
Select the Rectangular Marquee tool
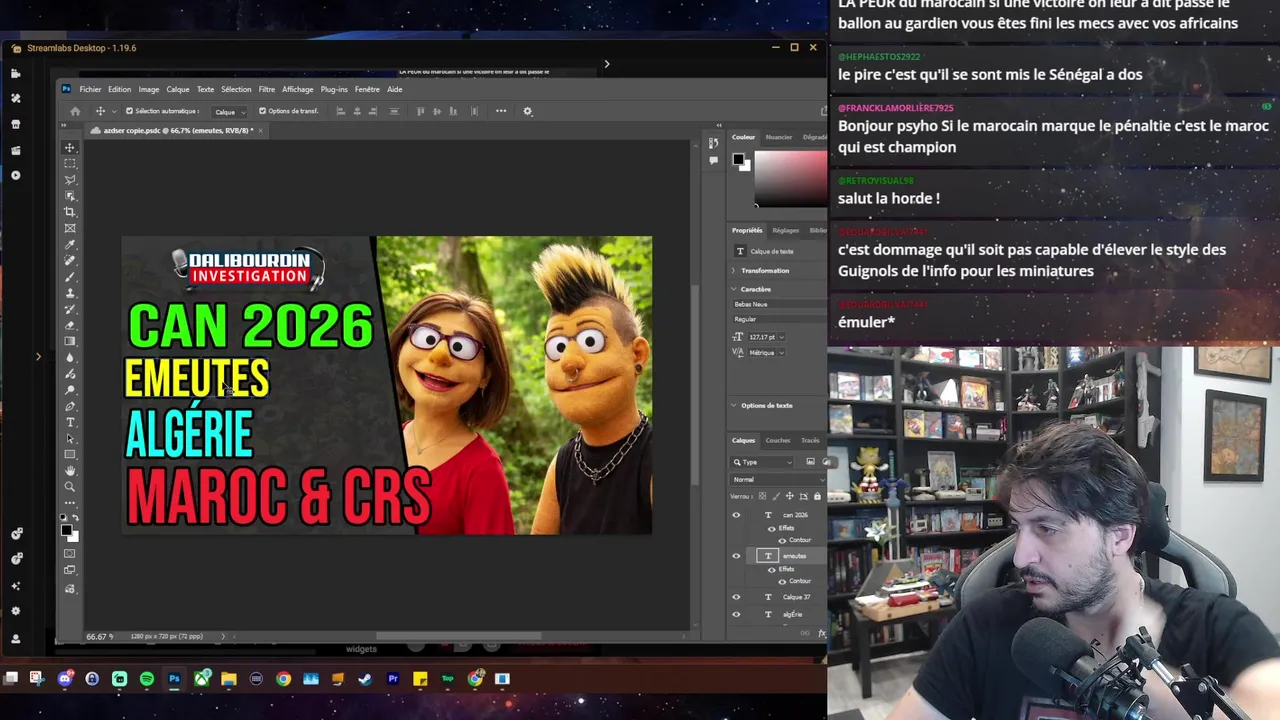70,164
